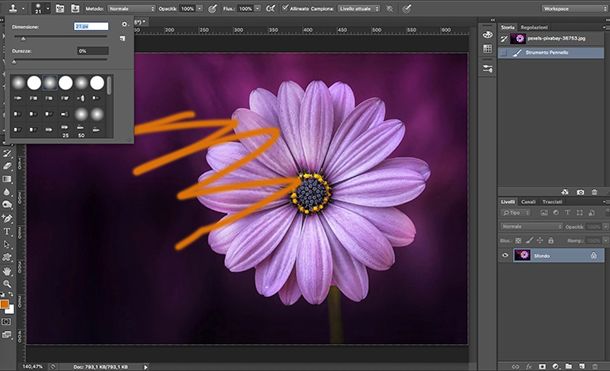Screen dimensions: 610x371
Task: Hide the Sfondo layer eye icon
Action: [505, 256]
